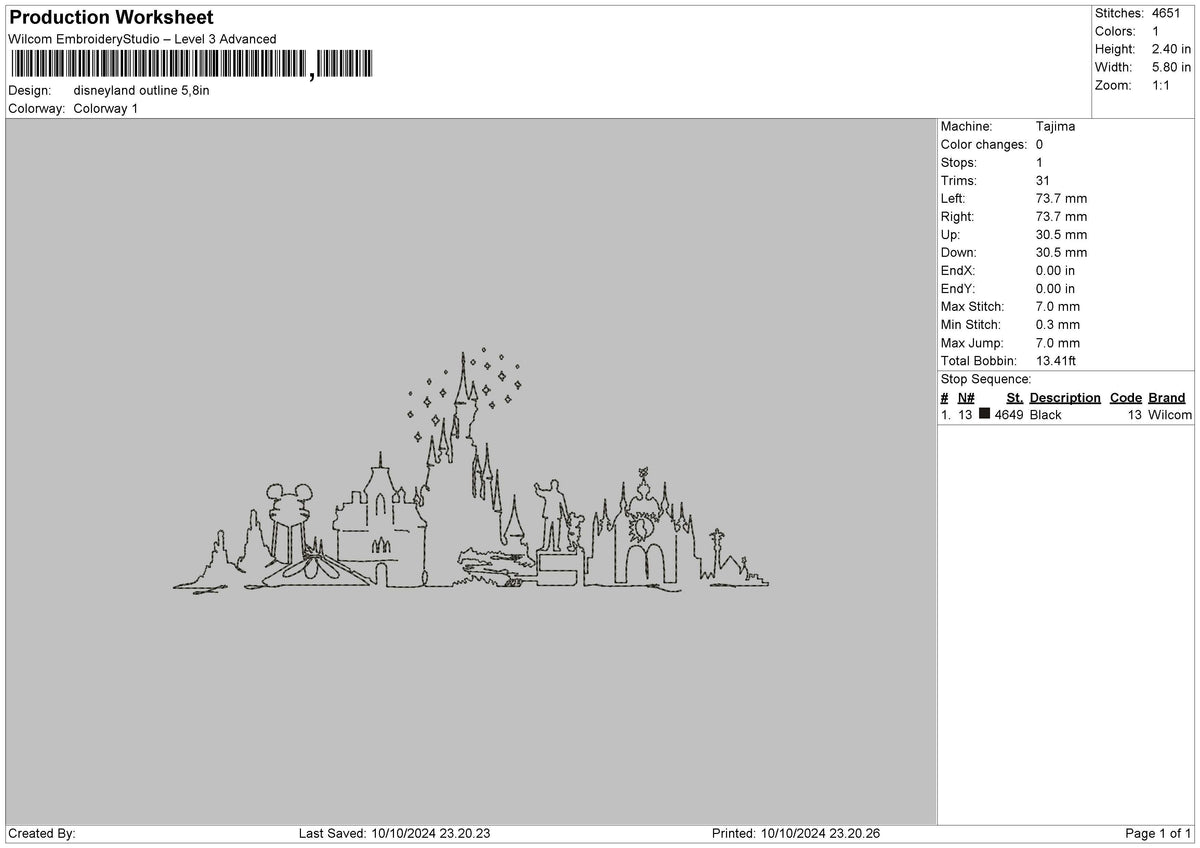Click the Height value '2.40 in'
1200x848 pixels.
tap(1172, 49)
